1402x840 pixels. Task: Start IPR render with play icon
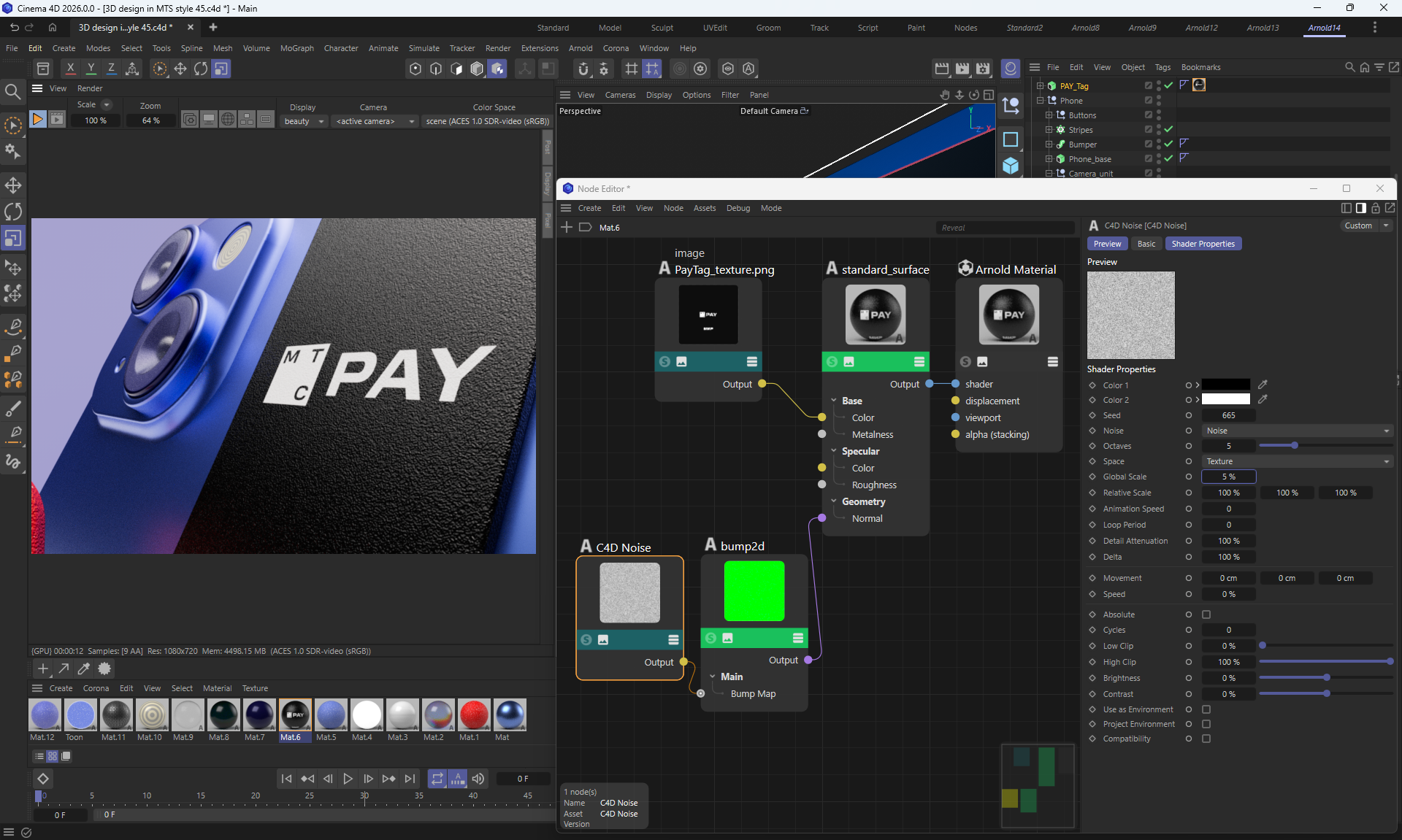[38, 120]
